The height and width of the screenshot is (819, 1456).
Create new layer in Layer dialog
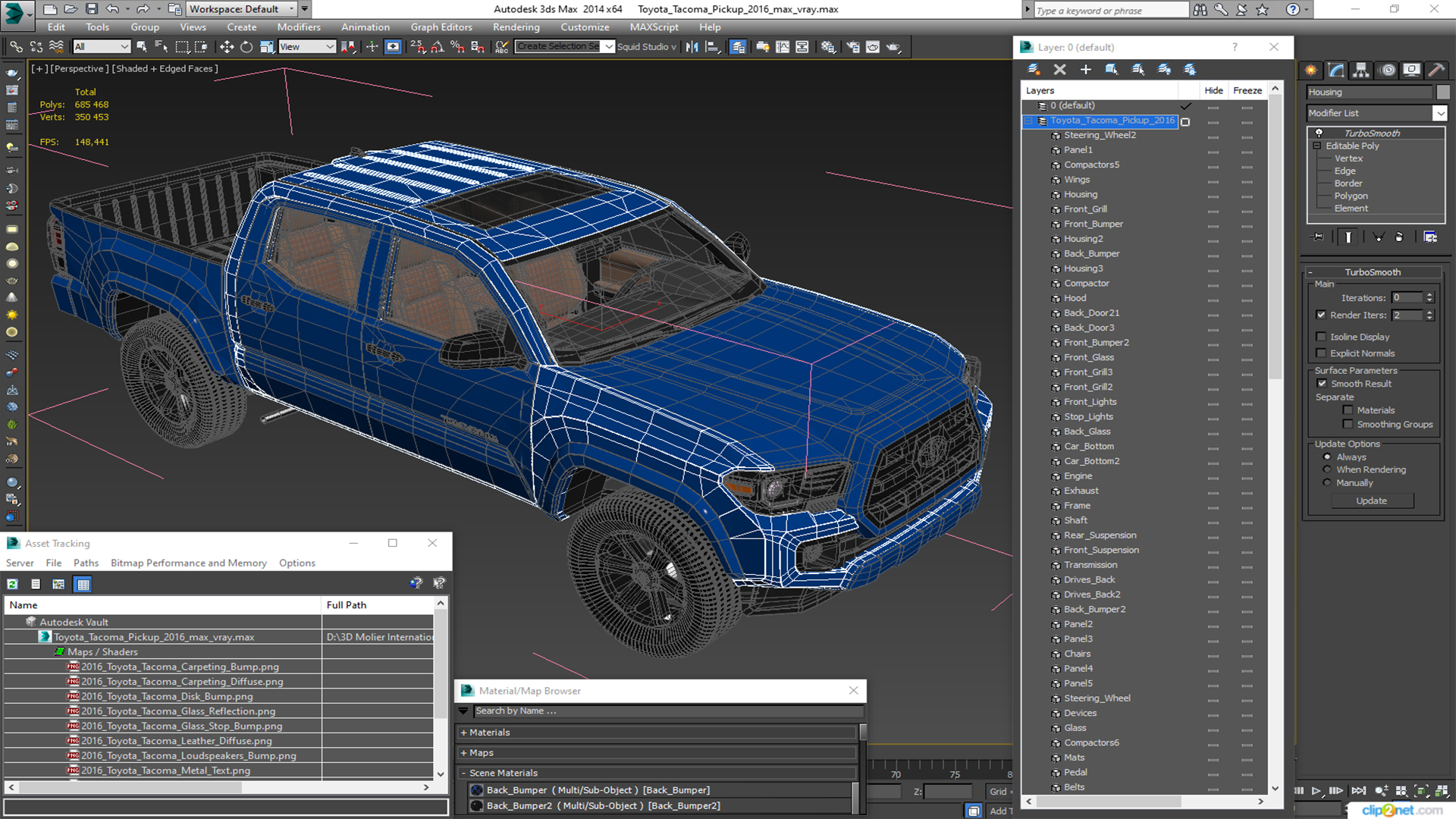coord(1034,70)
